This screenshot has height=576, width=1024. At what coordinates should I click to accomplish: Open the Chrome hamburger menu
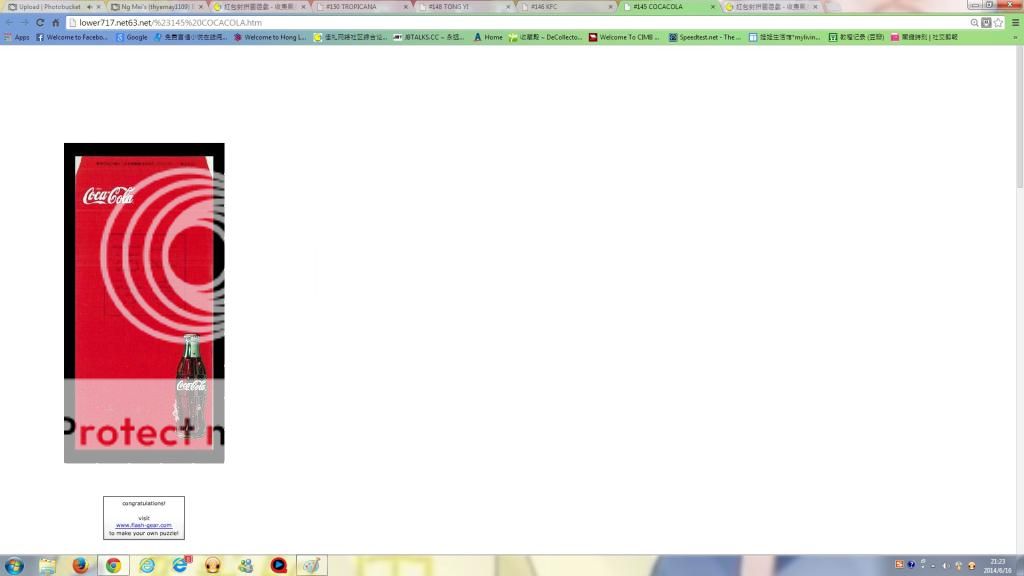pyautogui.click(x=1015, y=22)
